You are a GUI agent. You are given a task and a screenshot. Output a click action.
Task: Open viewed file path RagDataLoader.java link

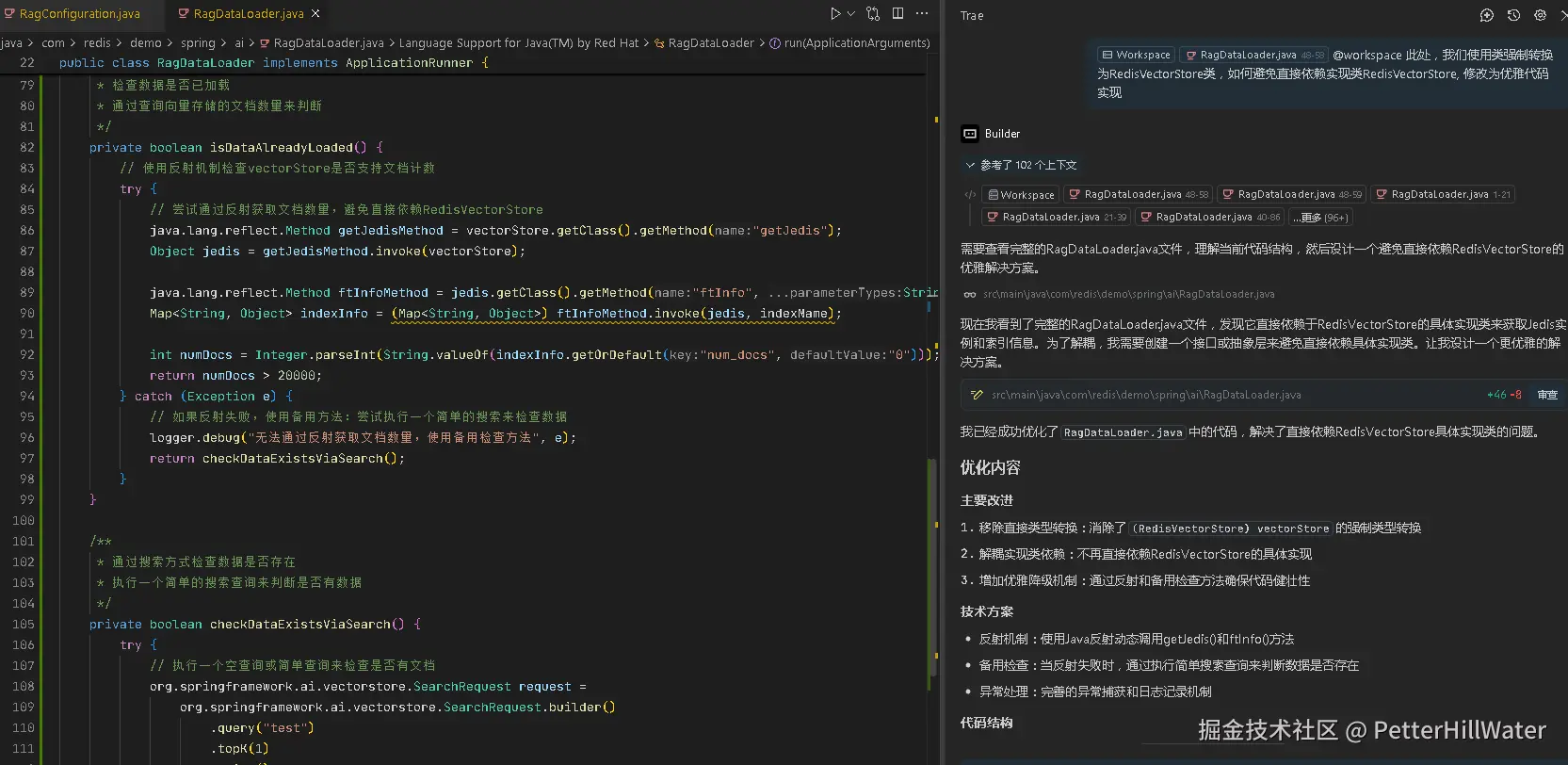1129,294
